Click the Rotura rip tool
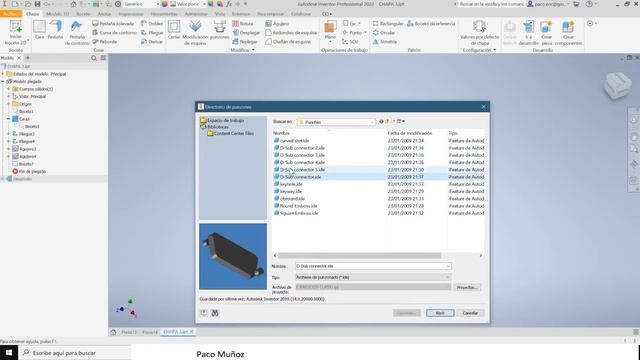This screenshot has width=640, height=360. coord(243,24)
